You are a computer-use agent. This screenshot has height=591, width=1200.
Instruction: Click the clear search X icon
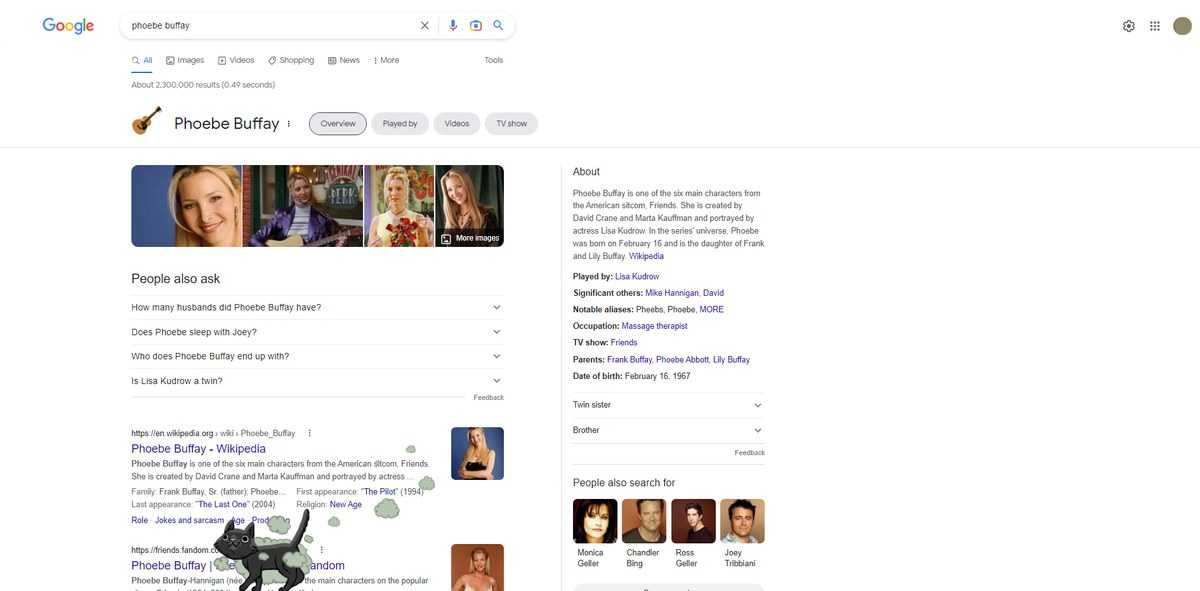tap(424, 26)
